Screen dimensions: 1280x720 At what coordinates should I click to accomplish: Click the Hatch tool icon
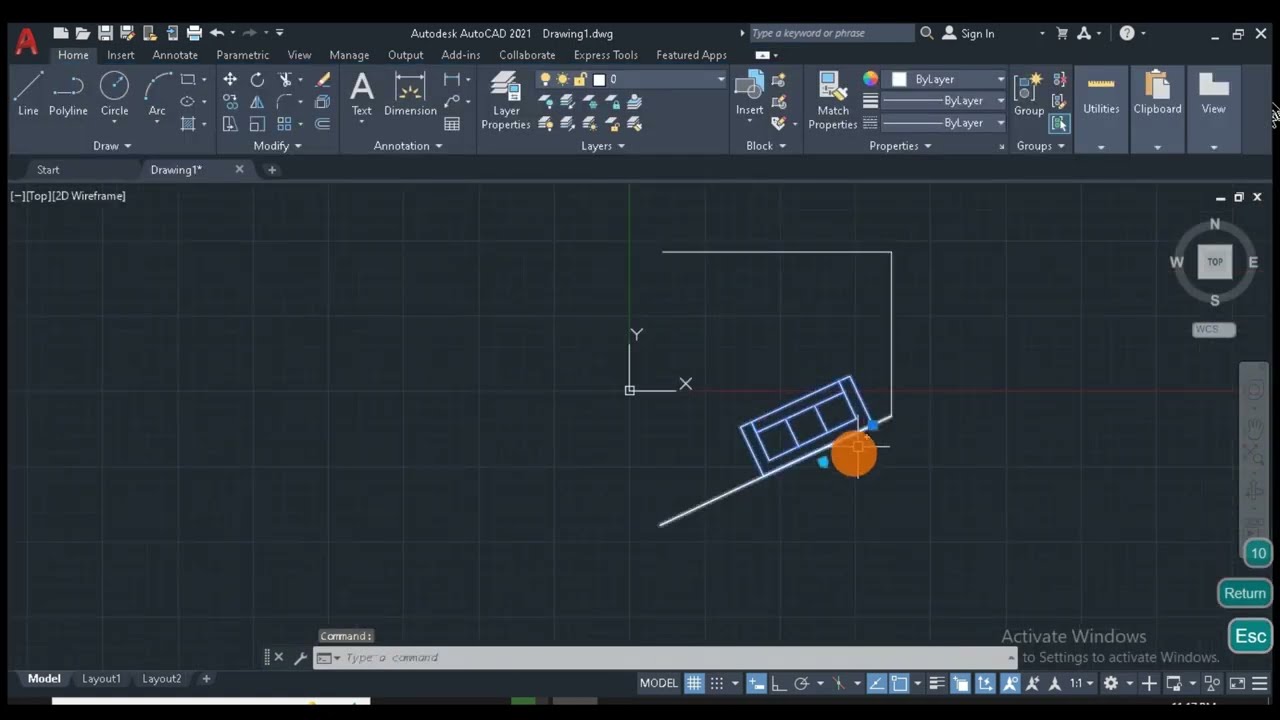point(187,124)
